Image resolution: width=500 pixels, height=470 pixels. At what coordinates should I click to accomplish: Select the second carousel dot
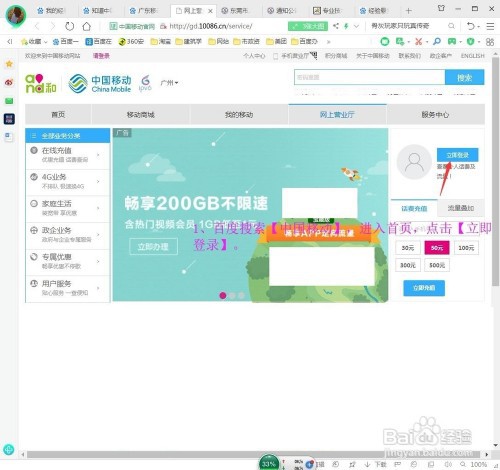click(x=232, y=295)
